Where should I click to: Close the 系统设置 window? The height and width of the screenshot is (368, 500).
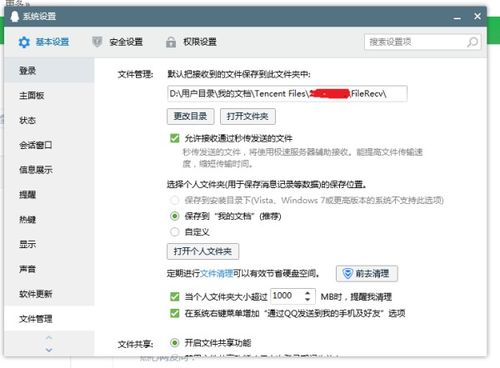coord(477,16)
